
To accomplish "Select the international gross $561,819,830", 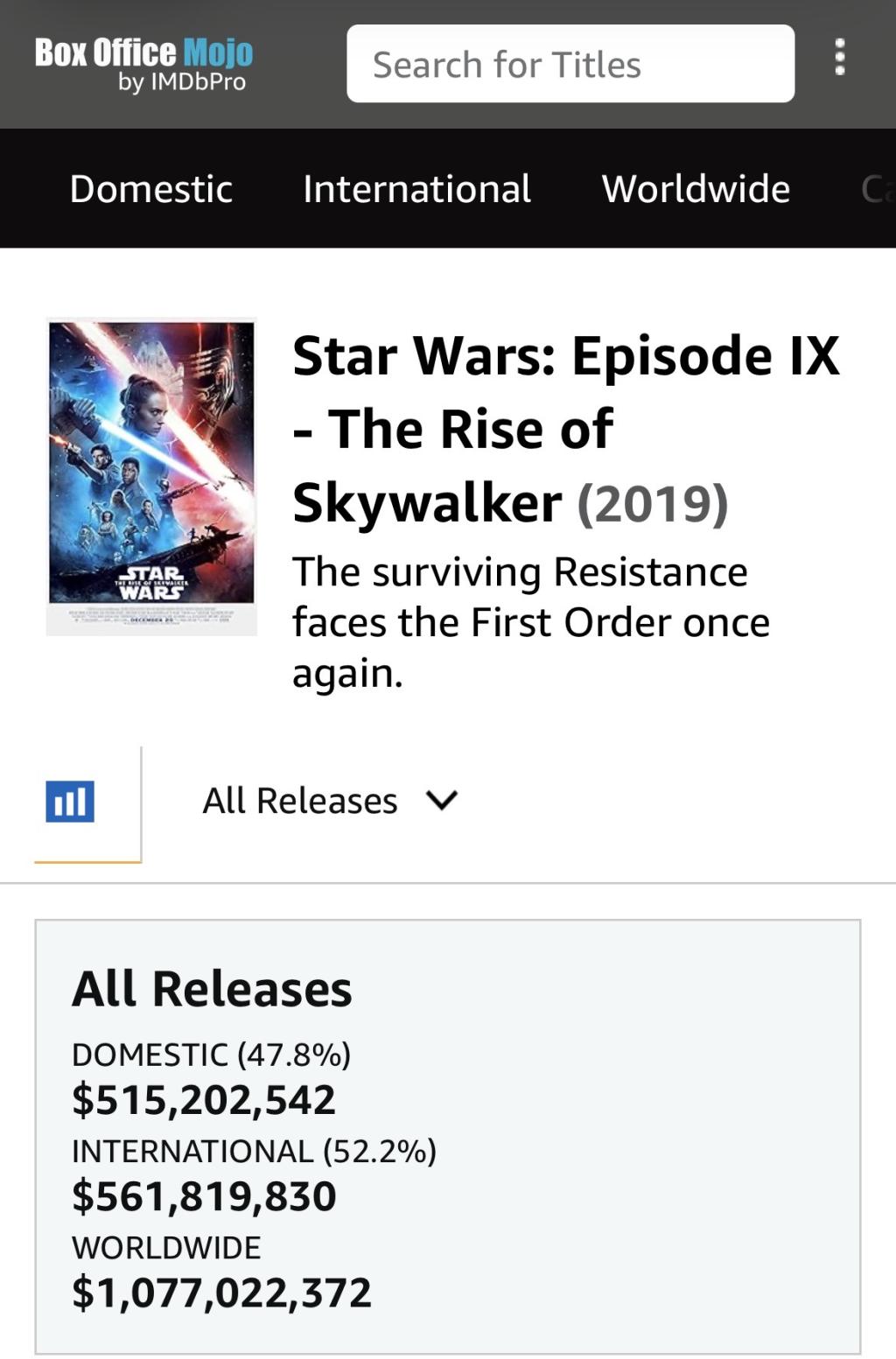I will (204, 1196).
